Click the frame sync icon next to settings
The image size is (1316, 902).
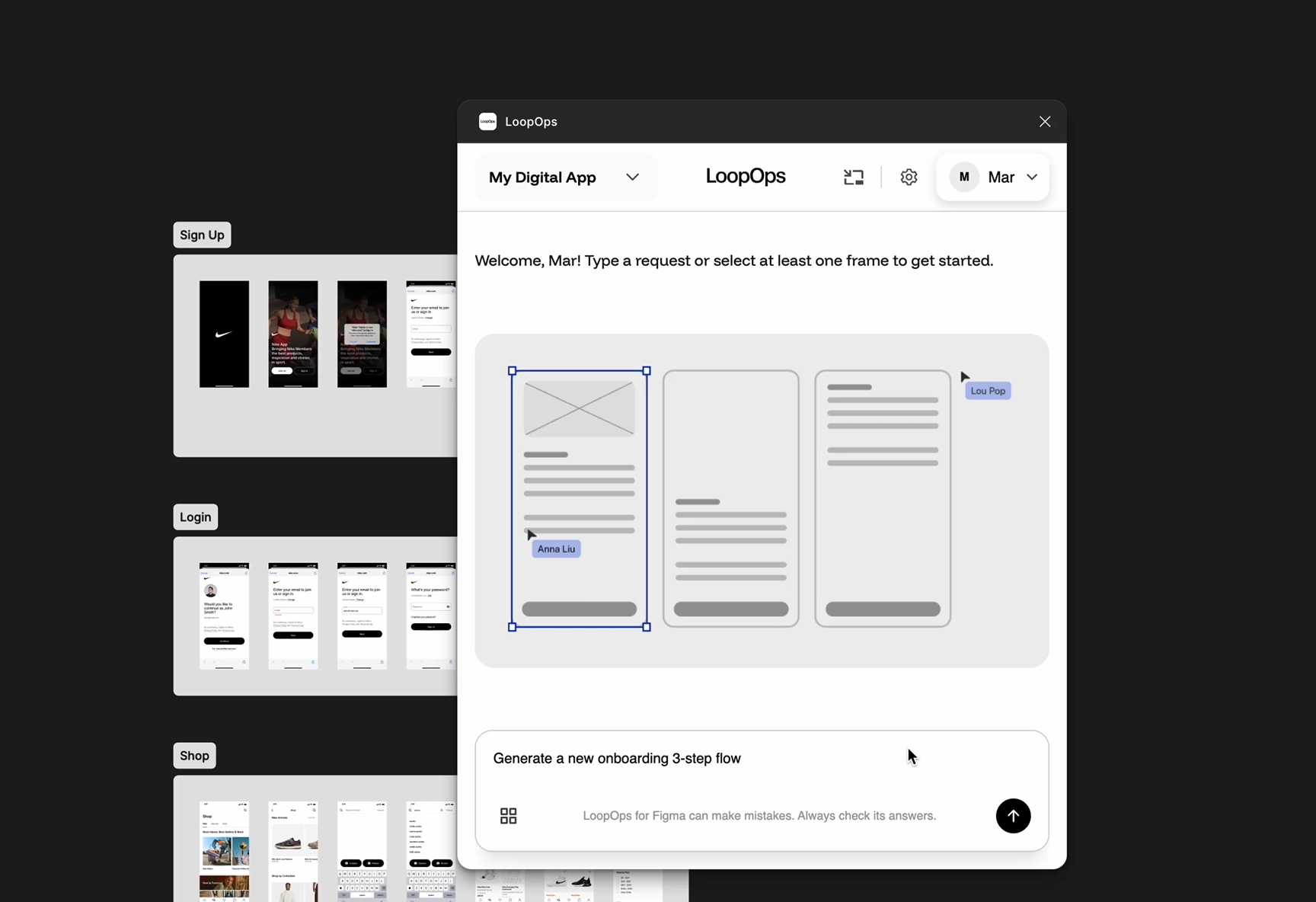pyautogui.click(x=854, y=177)
